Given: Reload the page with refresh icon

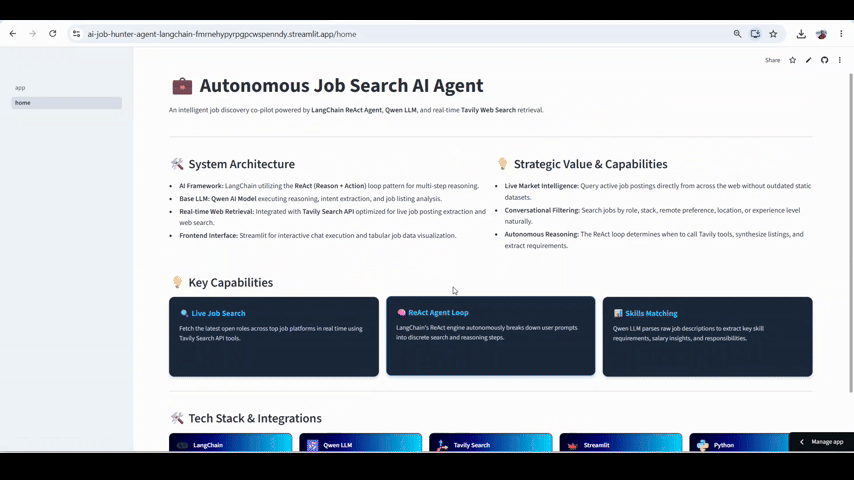Looking at the screenshot, I should click(x=52, y=34).
